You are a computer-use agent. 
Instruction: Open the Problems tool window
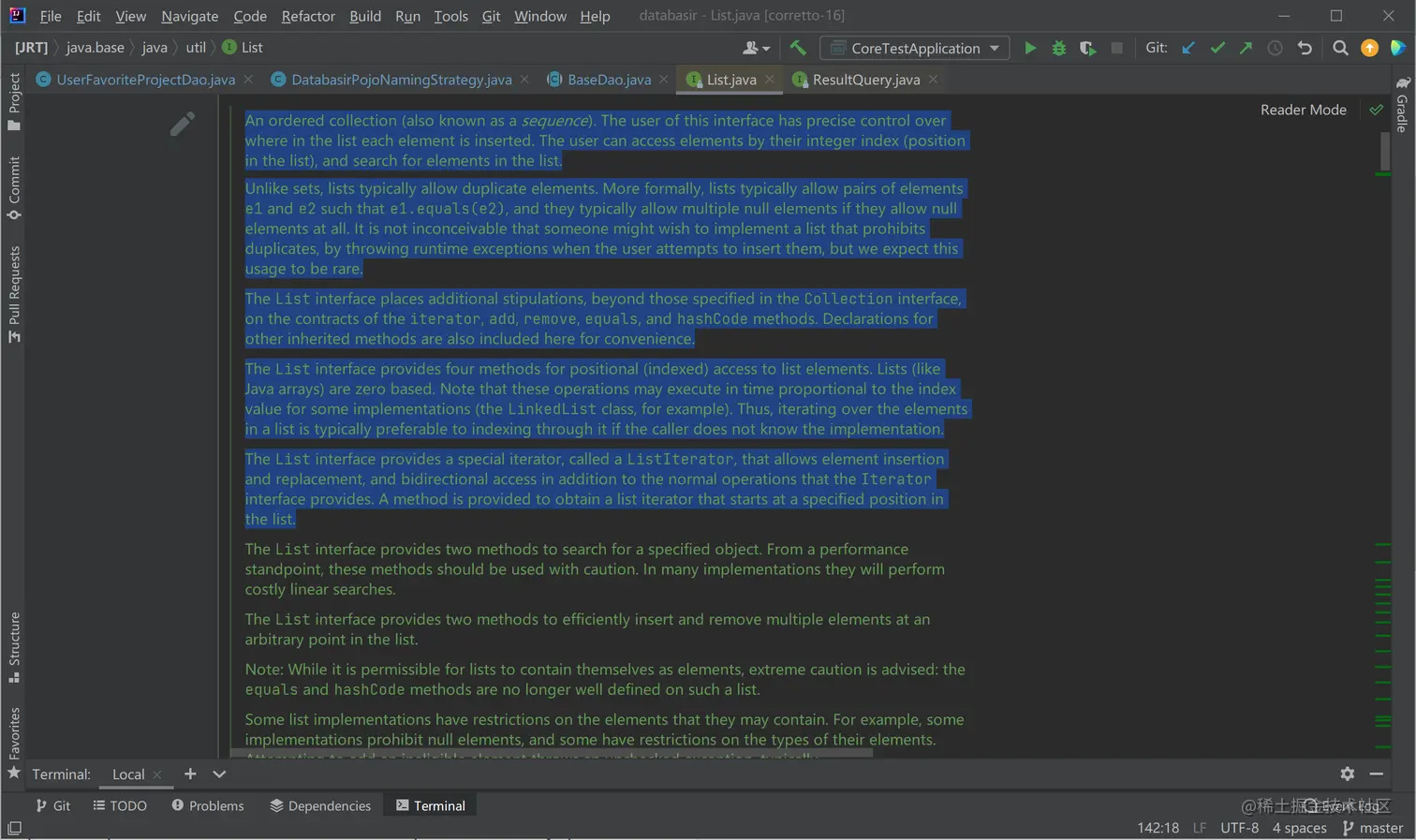tap(208, 805)
